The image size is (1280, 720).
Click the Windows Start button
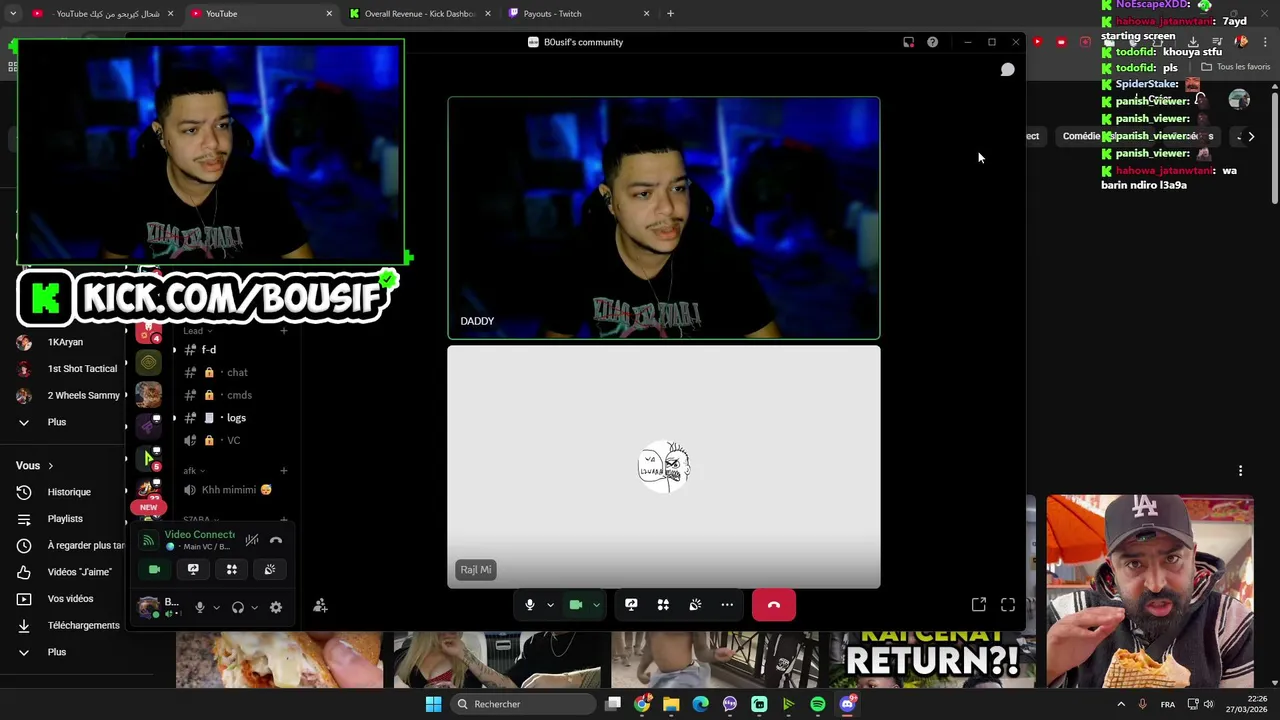tap(433, 704)
